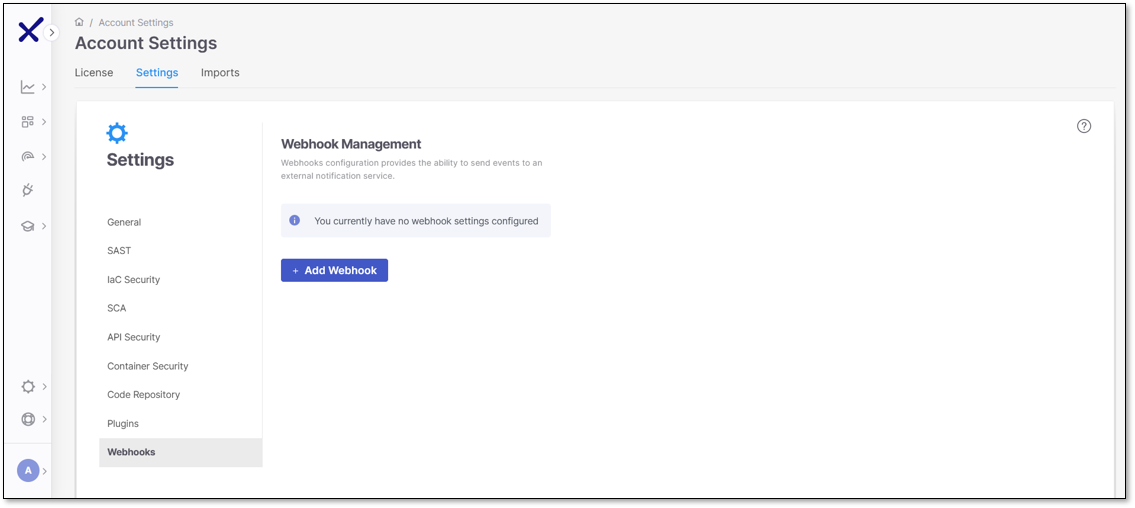Open the gear settings icon in the sidebar

[28, 386]
